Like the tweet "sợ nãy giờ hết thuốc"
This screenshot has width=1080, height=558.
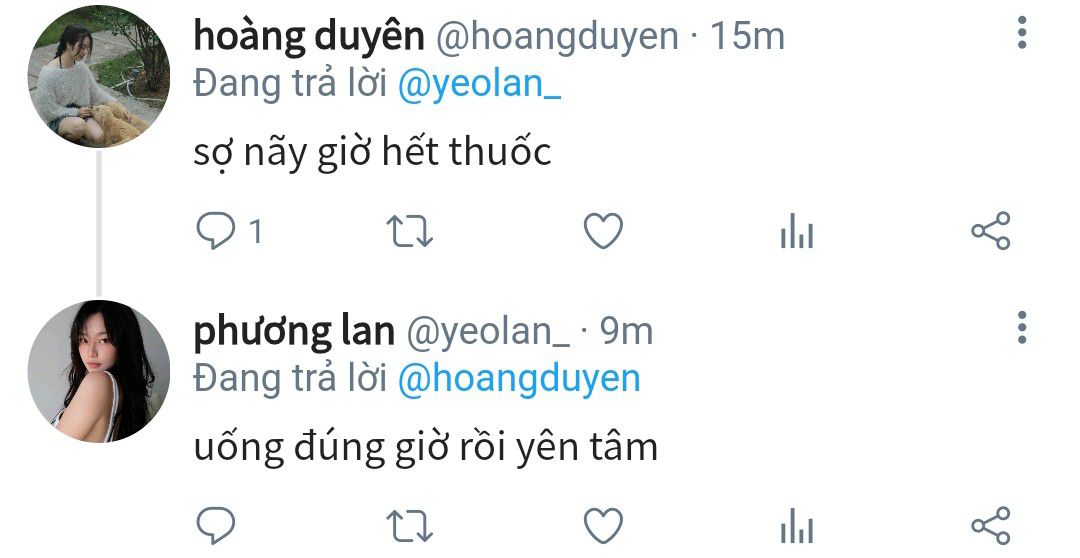tap(603, 231)
